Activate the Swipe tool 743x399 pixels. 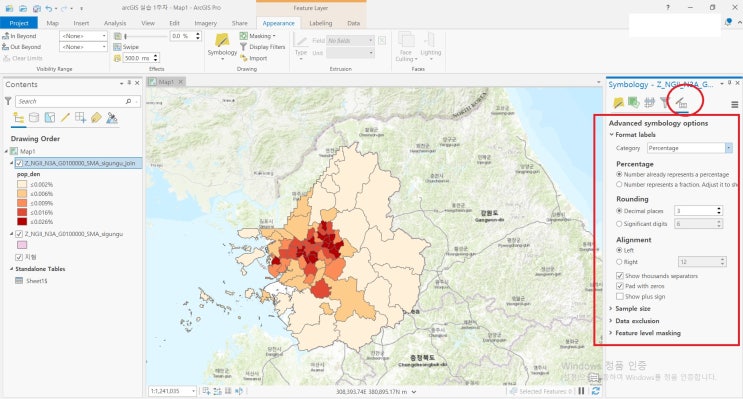tap(127, 47)
